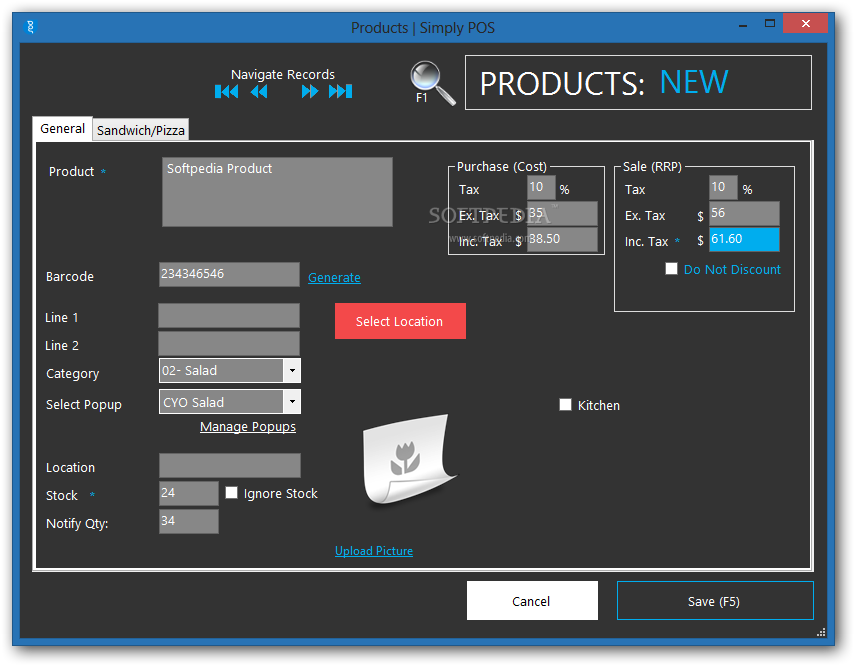Click the Sale Tax percent field
Screen dimensions: 855x666
pos(723,188)
